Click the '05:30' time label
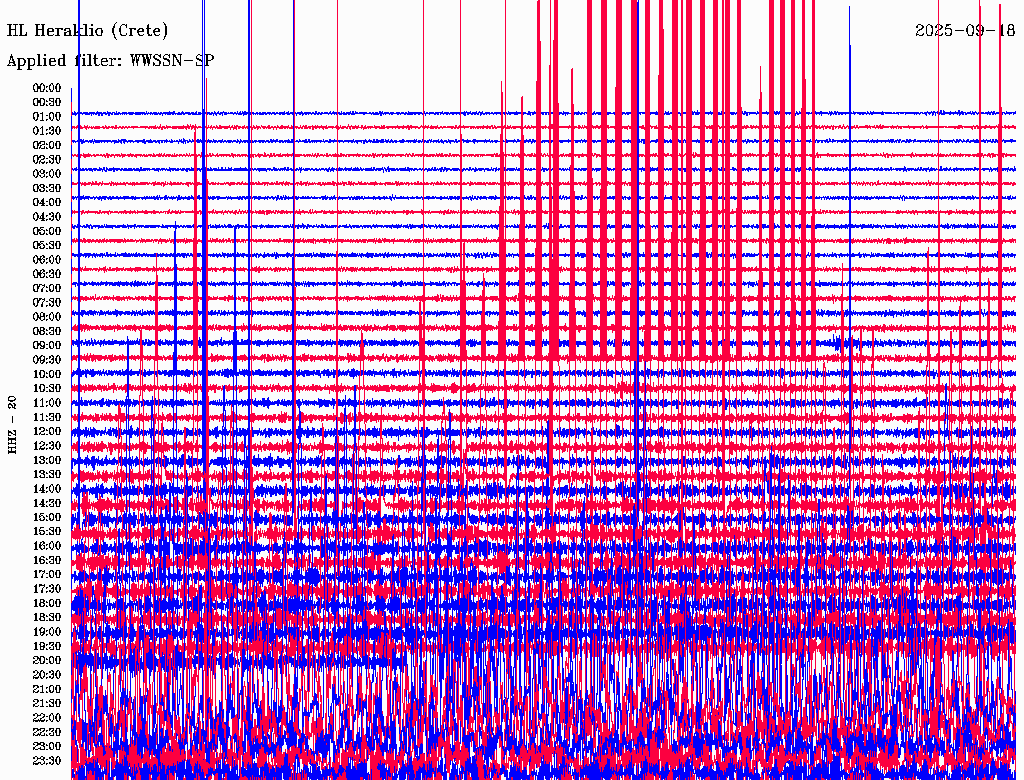Image resolution: width=1024 pixels, height=780 pixels. point(47,245)
